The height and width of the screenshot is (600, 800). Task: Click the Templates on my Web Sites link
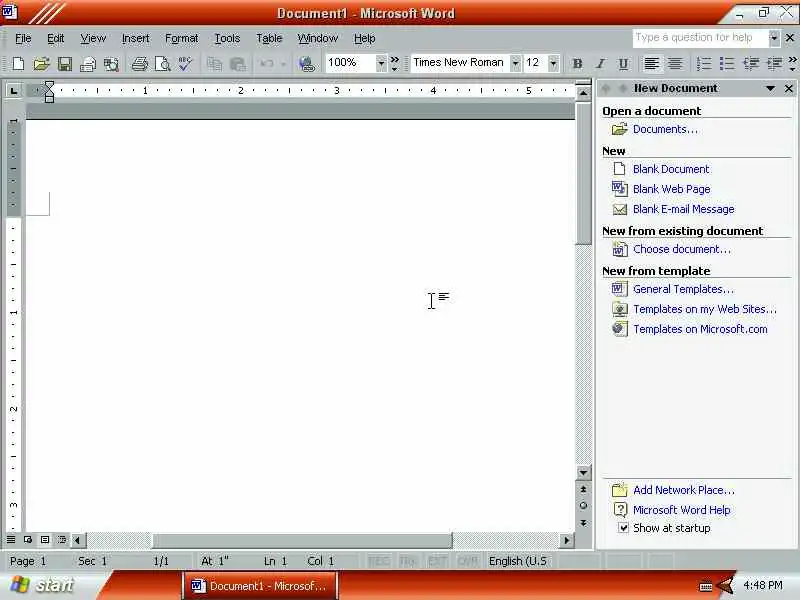[705, 309]
